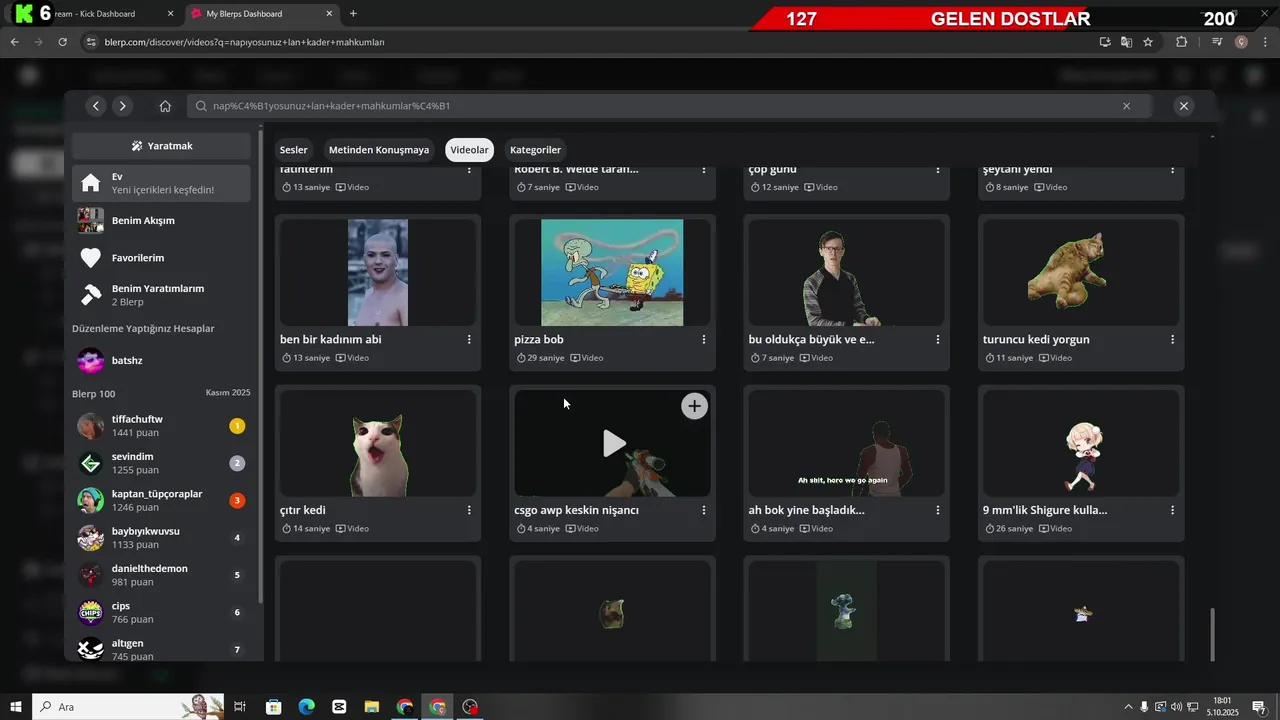1280x720 pixels.
Task: Open options for 9 mm'lik Shigure
Action: [x=1172, y=510]
